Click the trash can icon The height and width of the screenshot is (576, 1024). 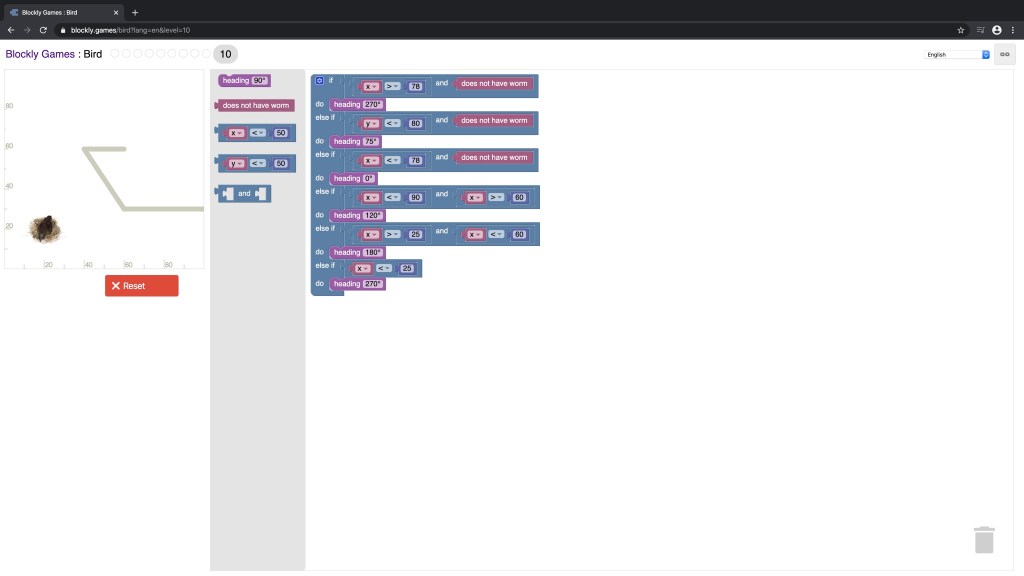tap(984, 539)
